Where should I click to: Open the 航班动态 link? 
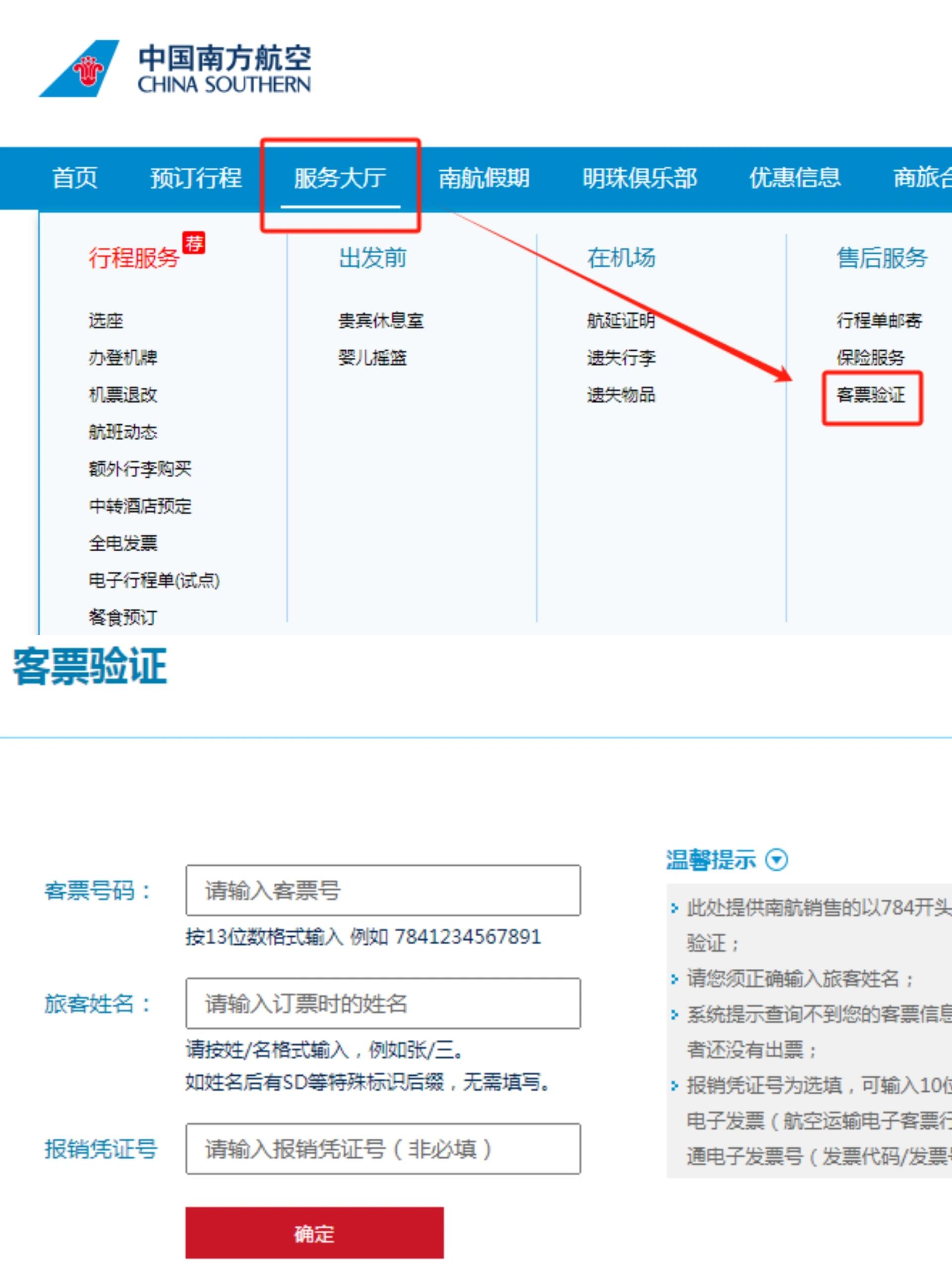[x=123, y=432]
